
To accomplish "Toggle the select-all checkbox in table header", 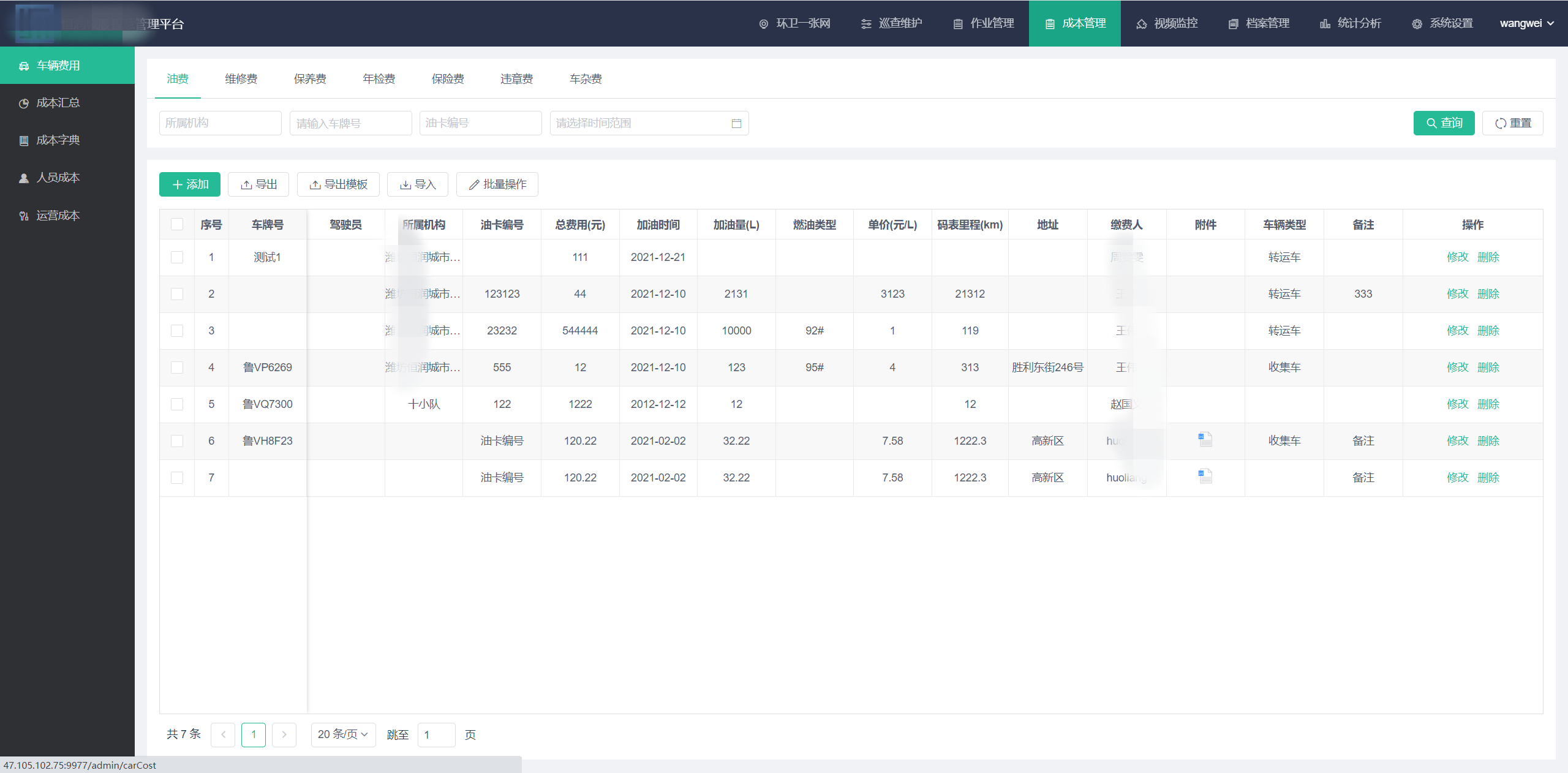I will tap(177, 224).
